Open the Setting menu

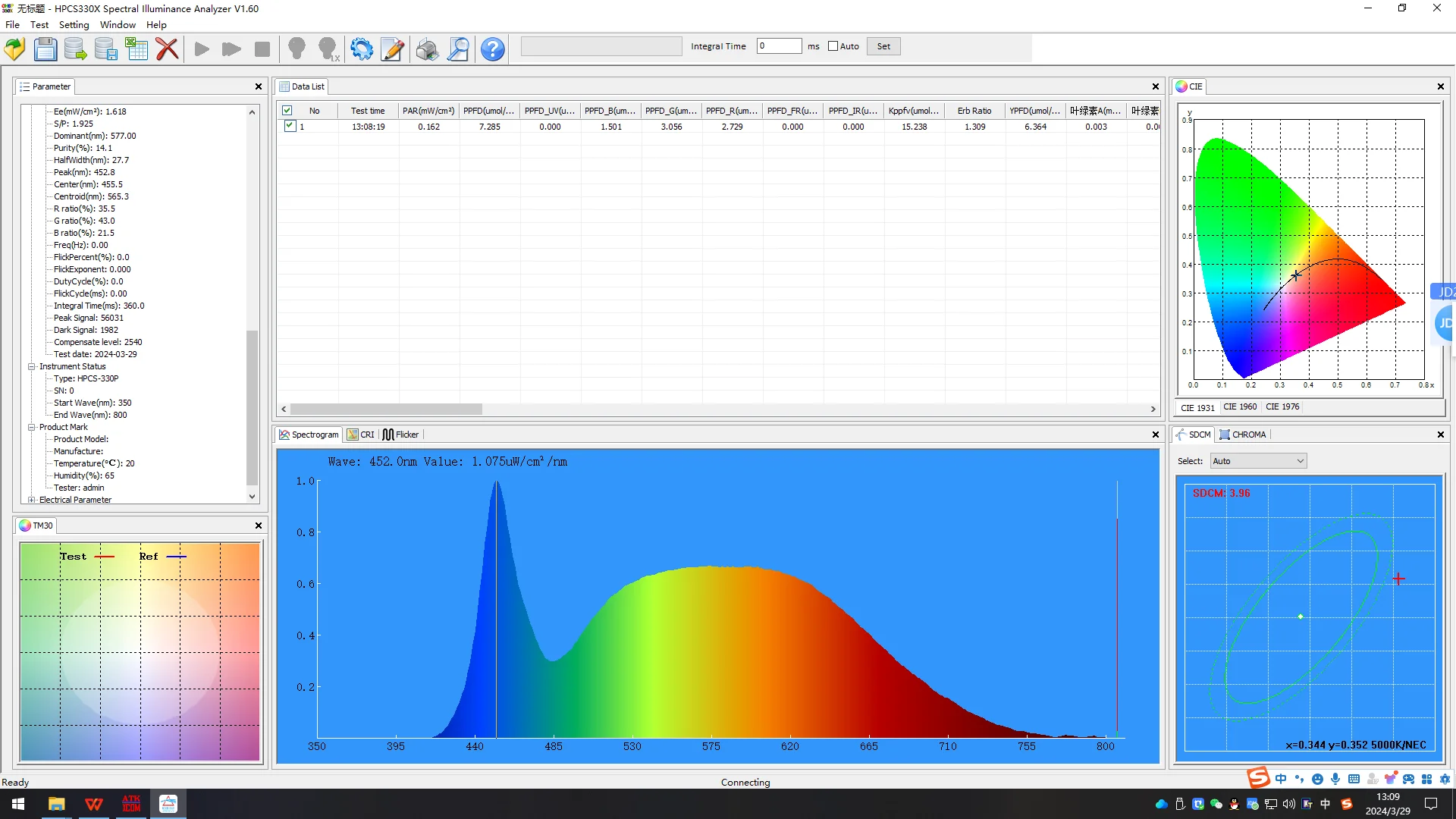74,25
